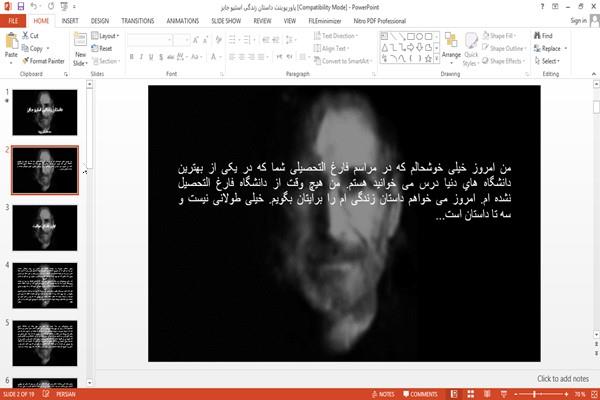
Task: Open the Text Direction dropdown
Action: 336,36
